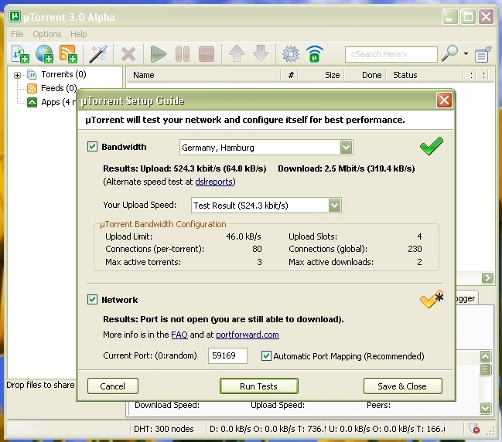
Task: Open the Create New Torrent wand icon
Action: pos(98,54)
